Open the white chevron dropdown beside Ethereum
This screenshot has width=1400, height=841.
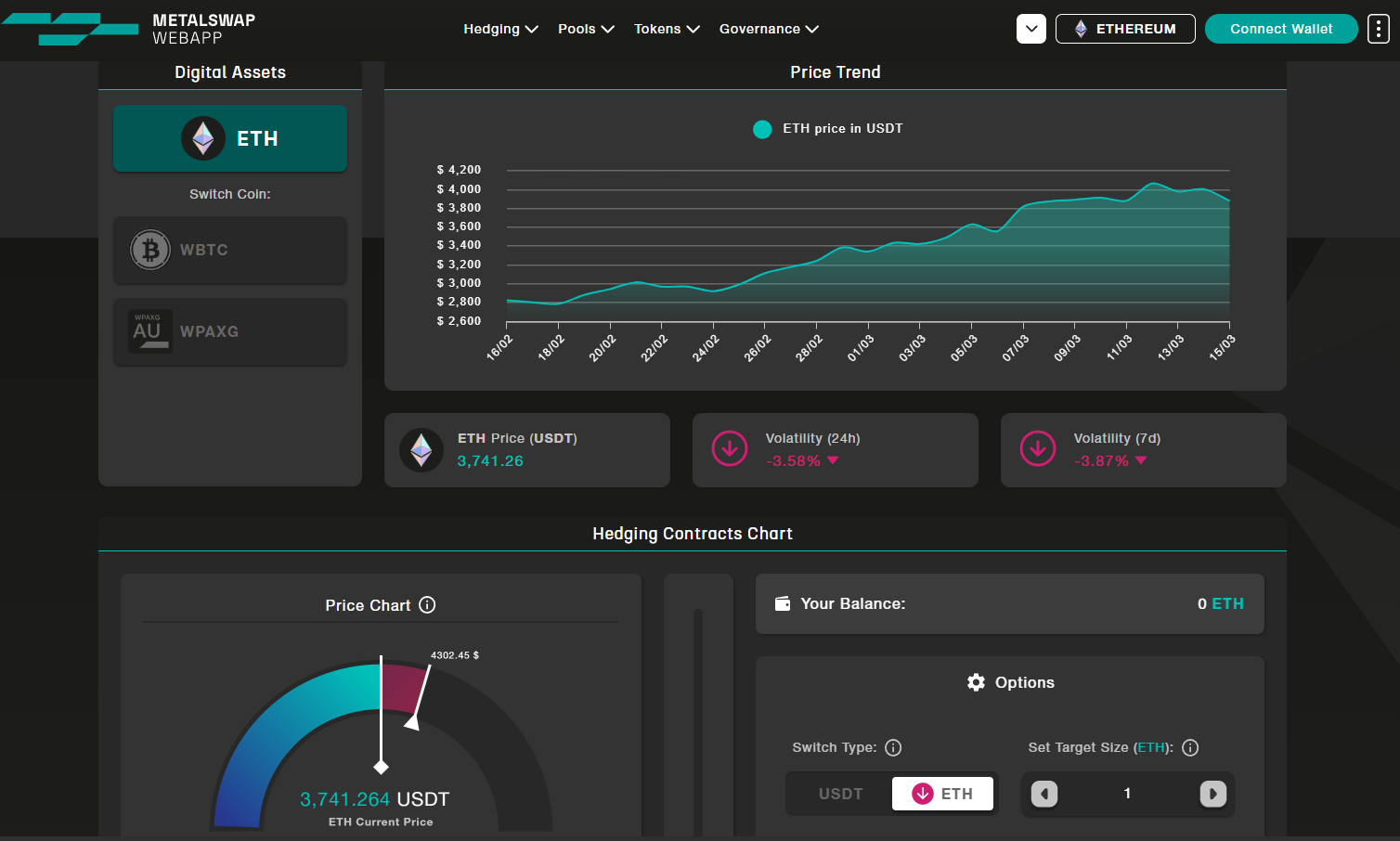pyautogui.click(x=1031, y=29)
